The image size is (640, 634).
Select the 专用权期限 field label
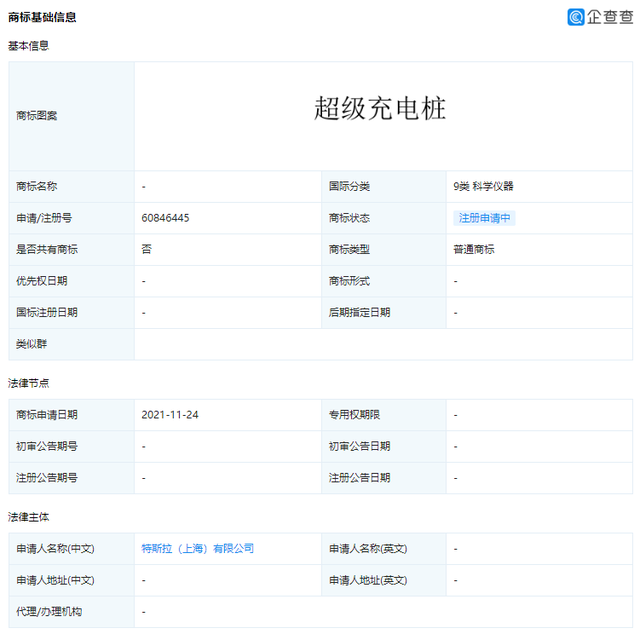coord(354,415)
